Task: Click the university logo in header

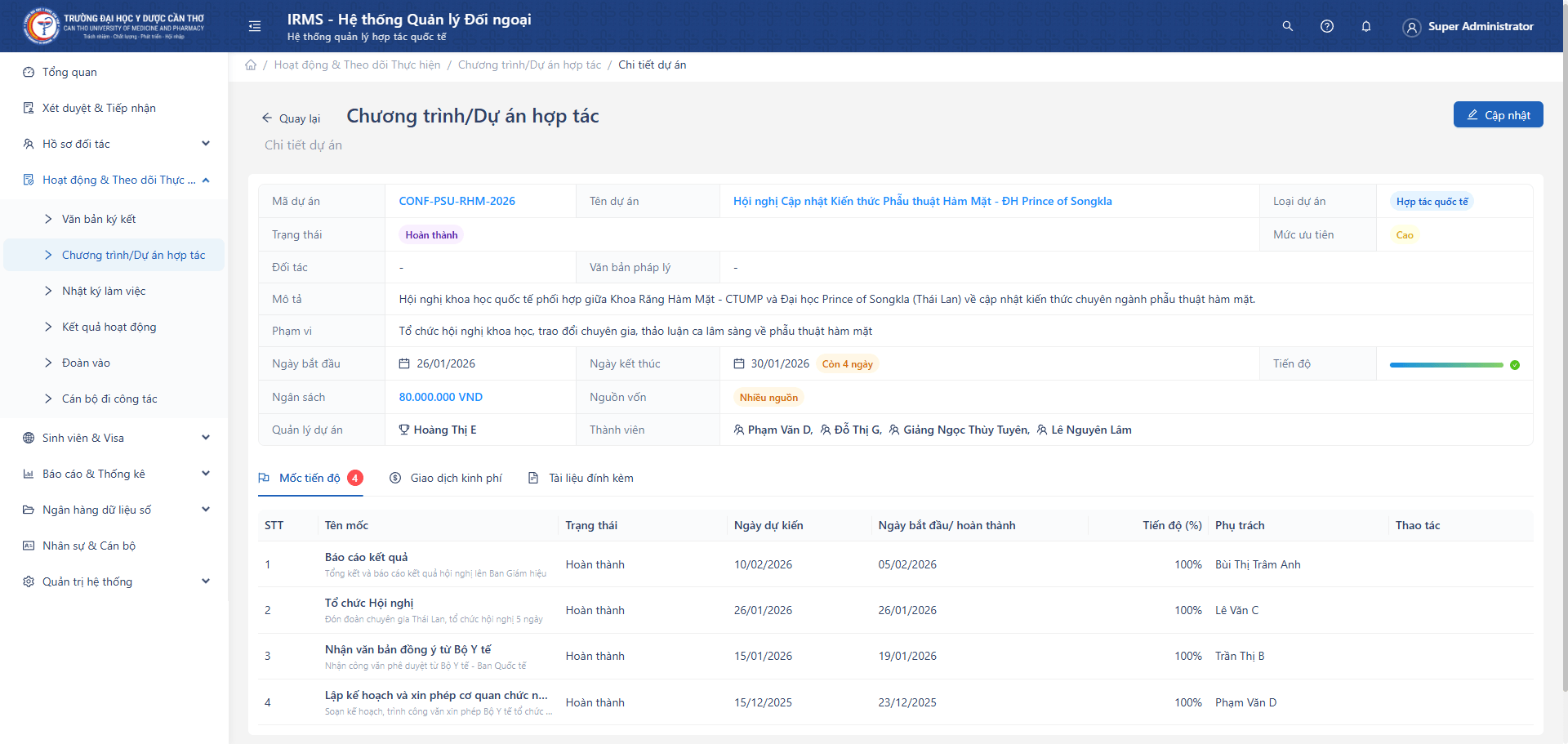Action: tap(41, 26)
